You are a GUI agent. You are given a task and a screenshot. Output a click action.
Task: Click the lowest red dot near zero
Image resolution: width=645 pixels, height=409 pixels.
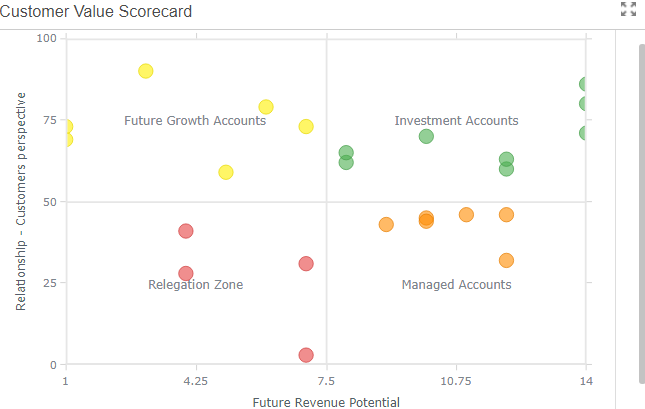click(306, 355)
